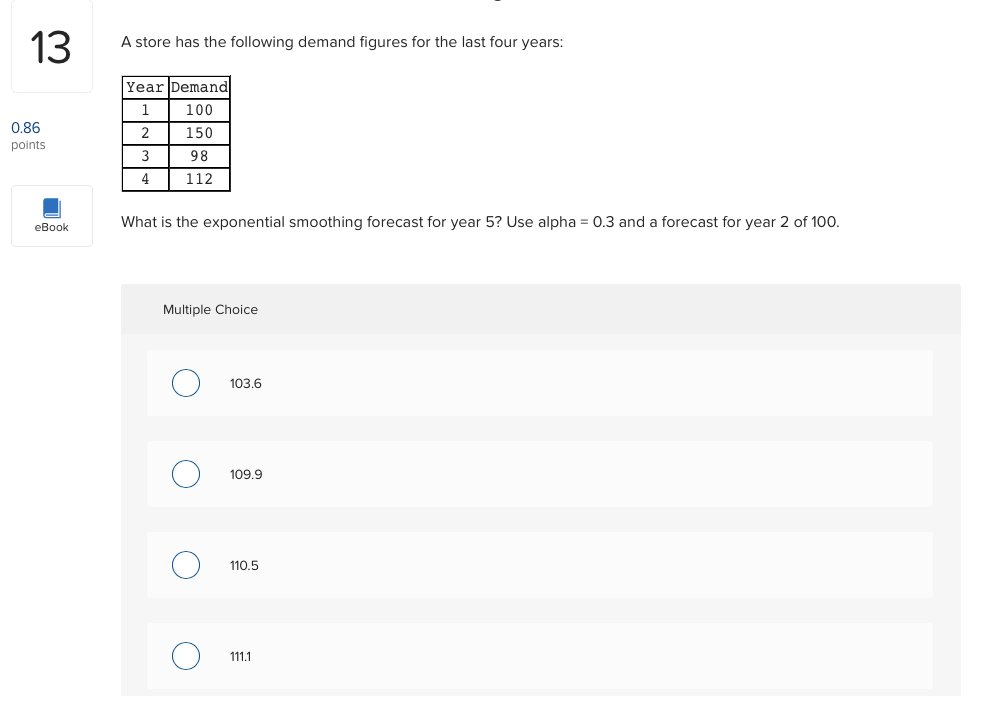Select the radio button for answer 110.5
The width and height of the screenshot is (999, 704).
(x=186, y=565)
